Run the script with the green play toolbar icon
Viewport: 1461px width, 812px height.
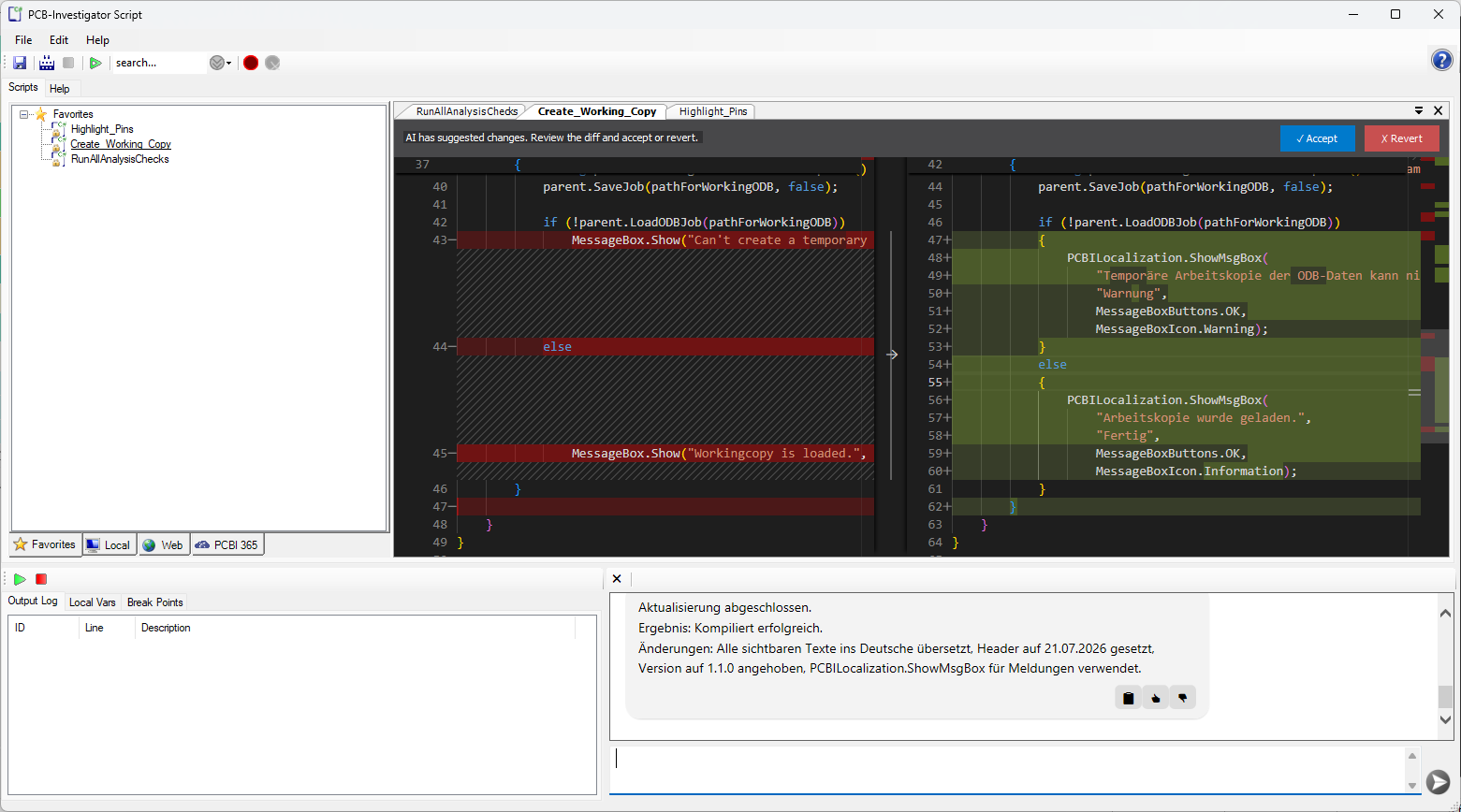95,63
